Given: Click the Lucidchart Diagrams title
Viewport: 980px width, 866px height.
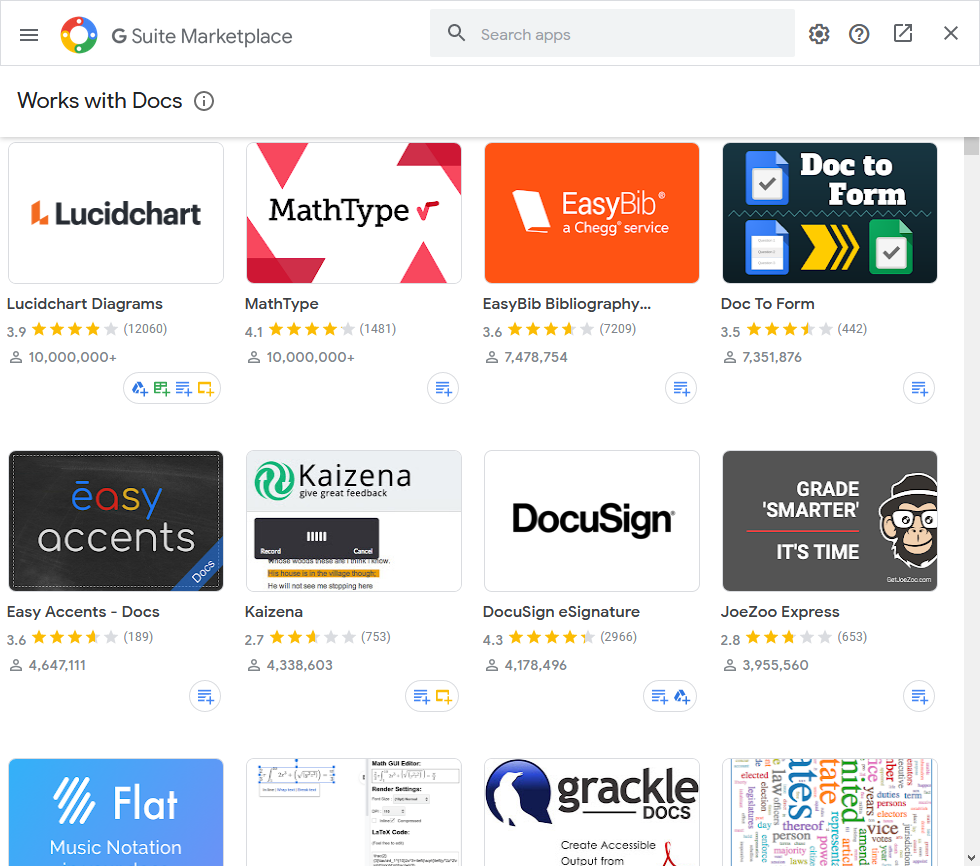Looking at the screenshot, I should click(85, 304).
